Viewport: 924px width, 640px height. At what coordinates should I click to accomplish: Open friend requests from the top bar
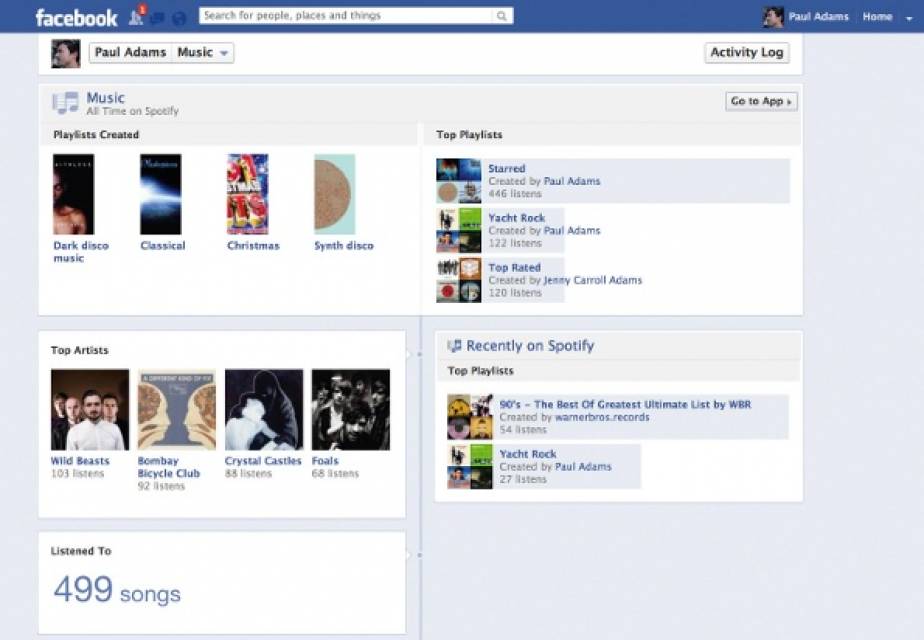[x=135, y=16]
